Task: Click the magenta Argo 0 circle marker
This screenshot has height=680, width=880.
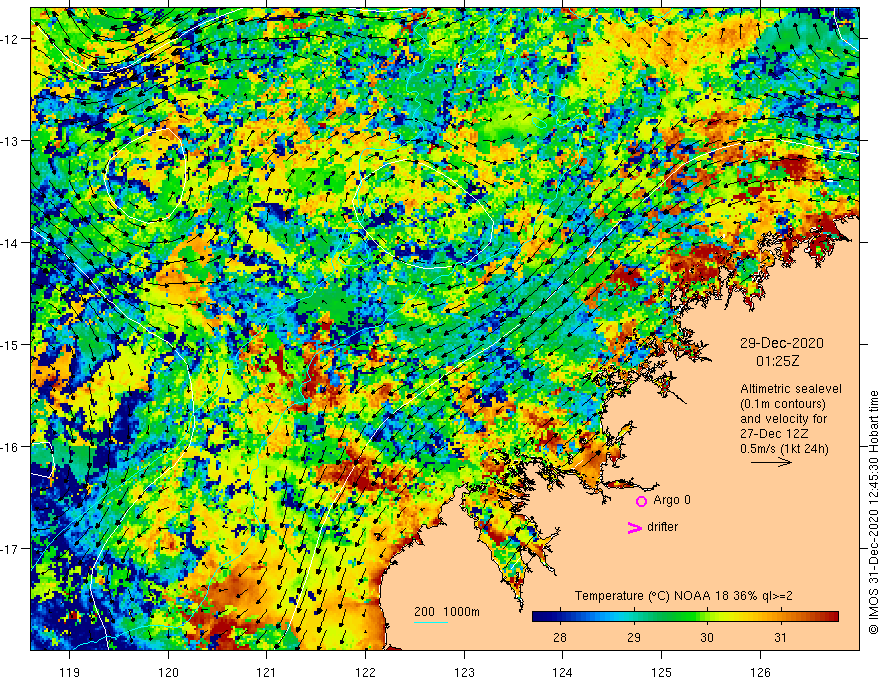Action: click(x=641, y=501)
